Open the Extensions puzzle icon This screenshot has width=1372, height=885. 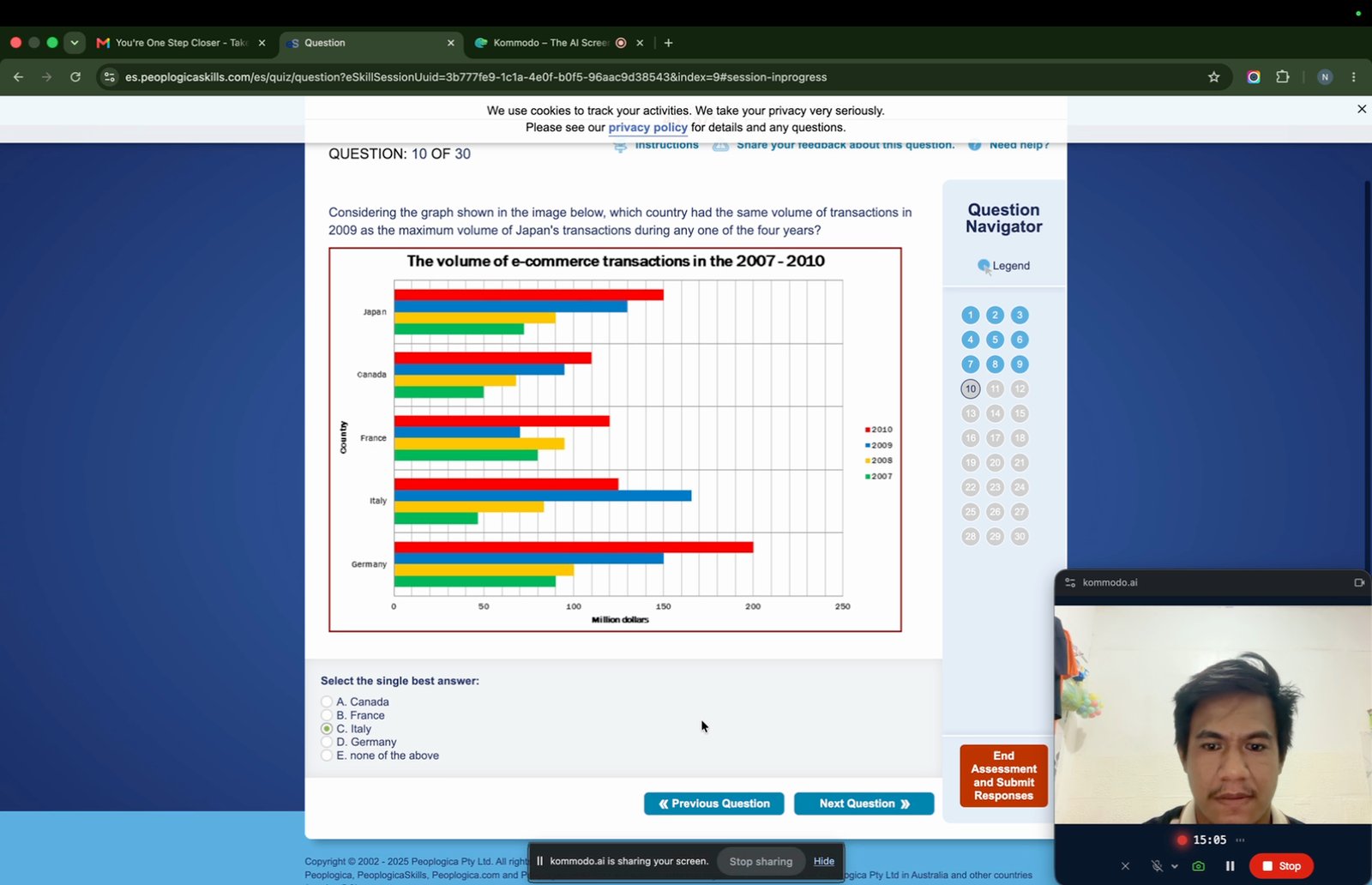tap(1283, 77)
